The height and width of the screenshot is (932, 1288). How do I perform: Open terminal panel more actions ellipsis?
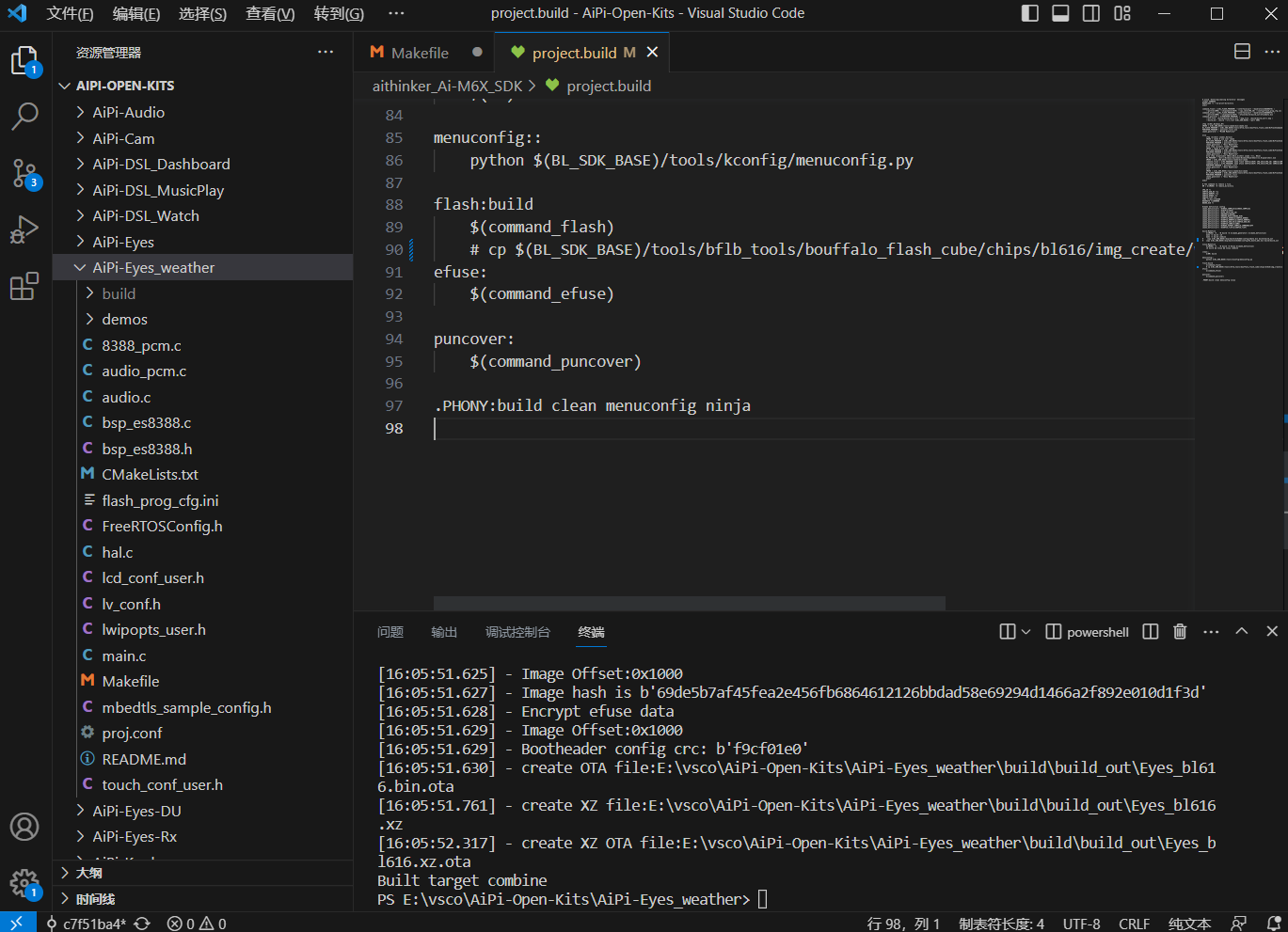click(x=1211, y=632)
